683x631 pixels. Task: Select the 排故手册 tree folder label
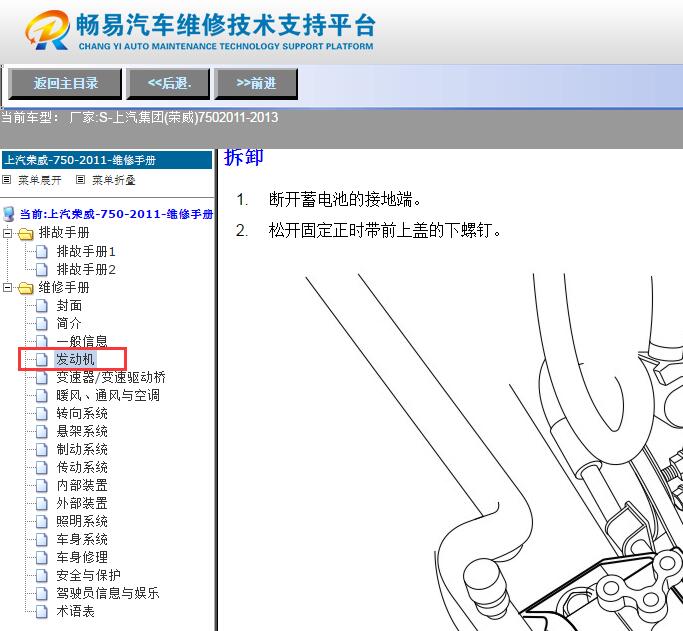point(64,233)
